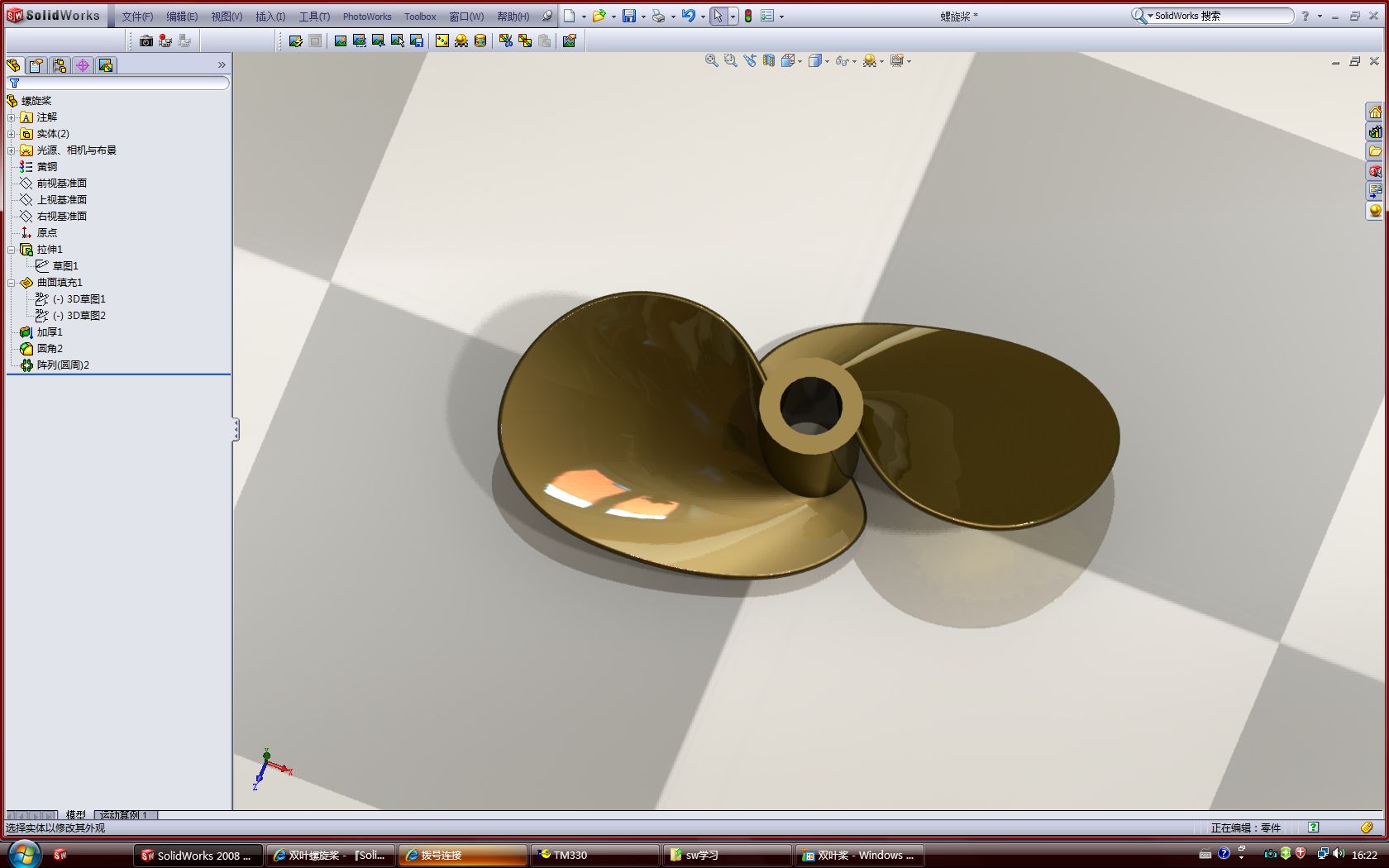This screenshot has width=1389, height=868.
Task: Open the FeatureManager design tree tab
Action: (14, 65)
